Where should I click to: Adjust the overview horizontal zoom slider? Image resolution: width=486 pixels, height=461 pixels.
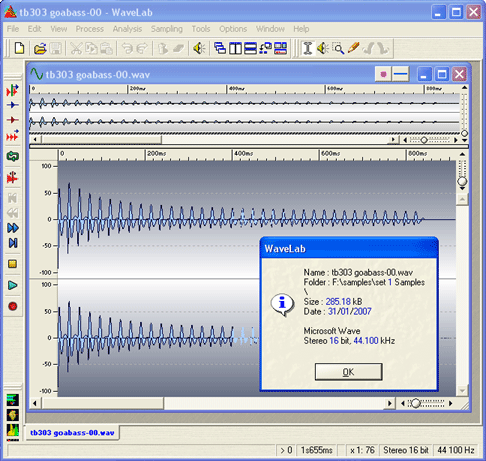coord(424,140)
